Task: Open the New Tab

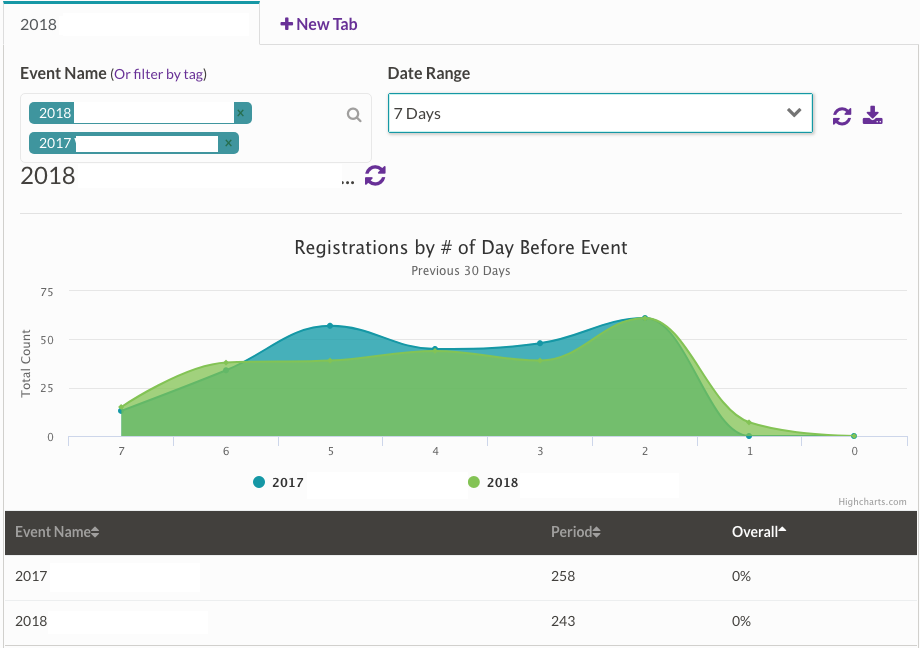Action: pos(319,24)
